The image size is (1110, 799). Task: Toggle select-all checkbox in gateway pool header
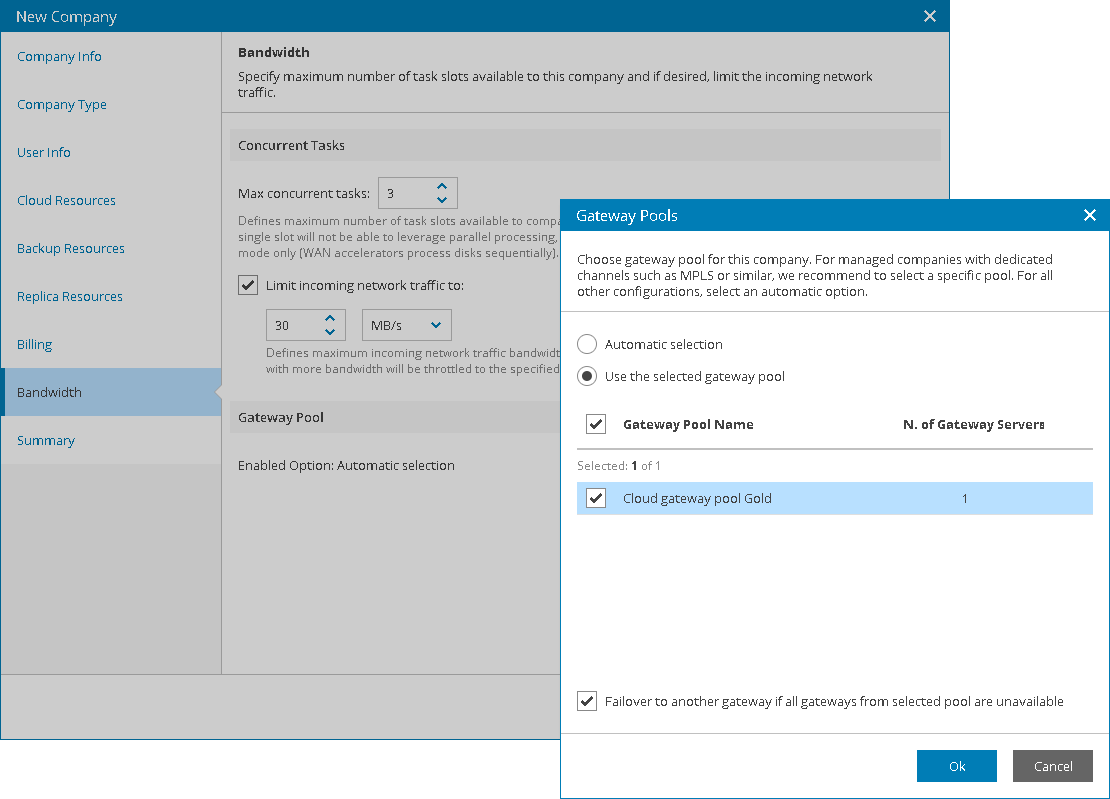596,425
